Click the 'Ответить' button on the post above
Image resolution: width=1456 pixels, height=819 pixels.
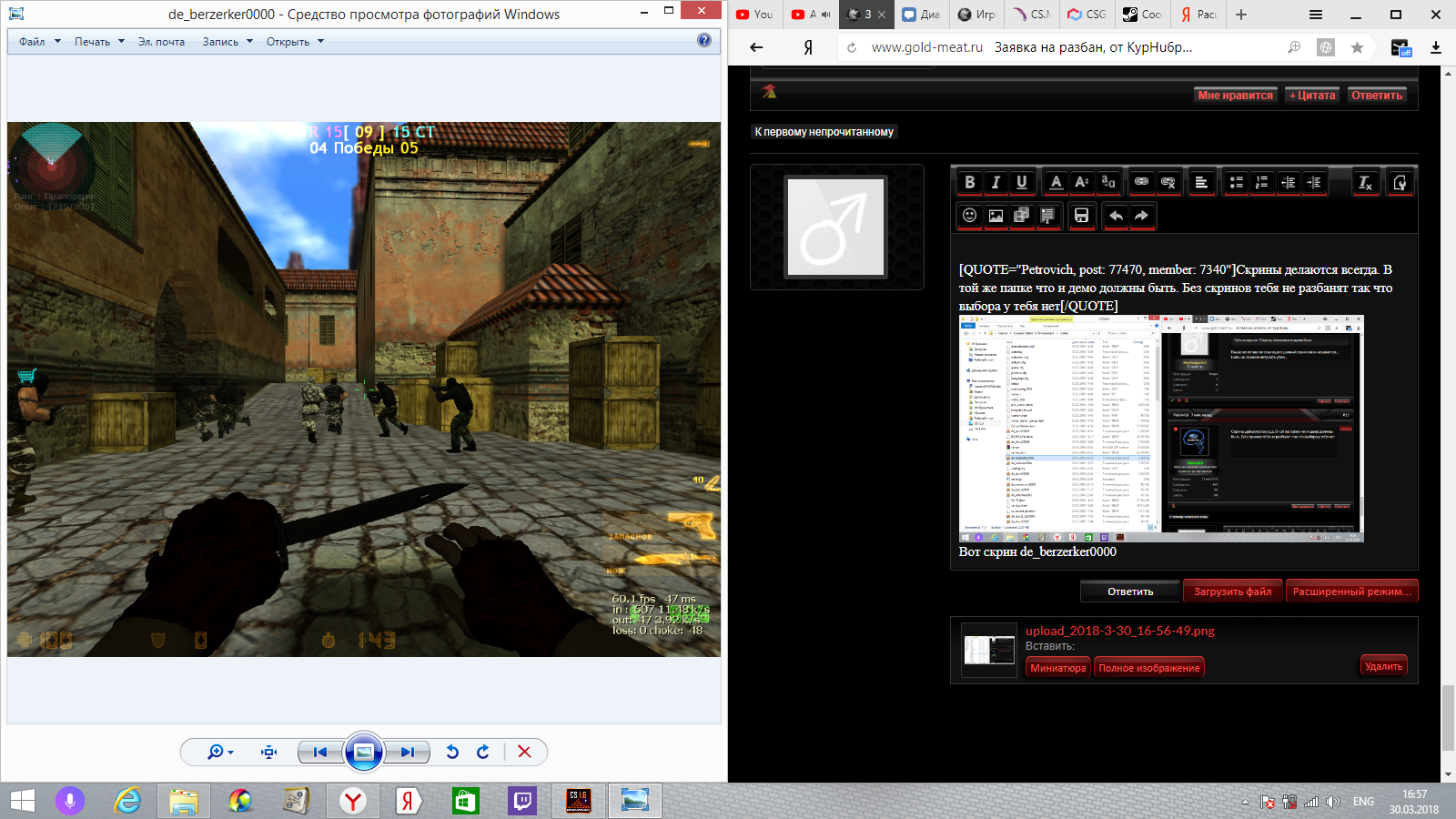1377,96
